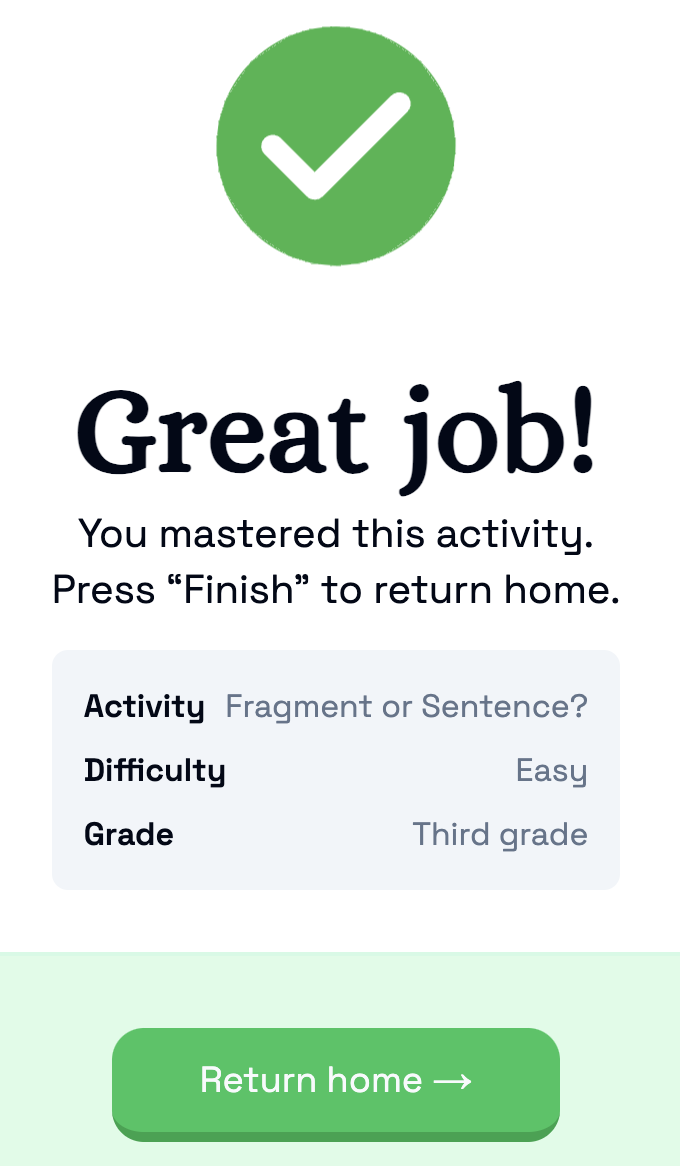This screenshot has height=1166, width=680.
Task: Click the Third grade value
Action: click(500, 835)
